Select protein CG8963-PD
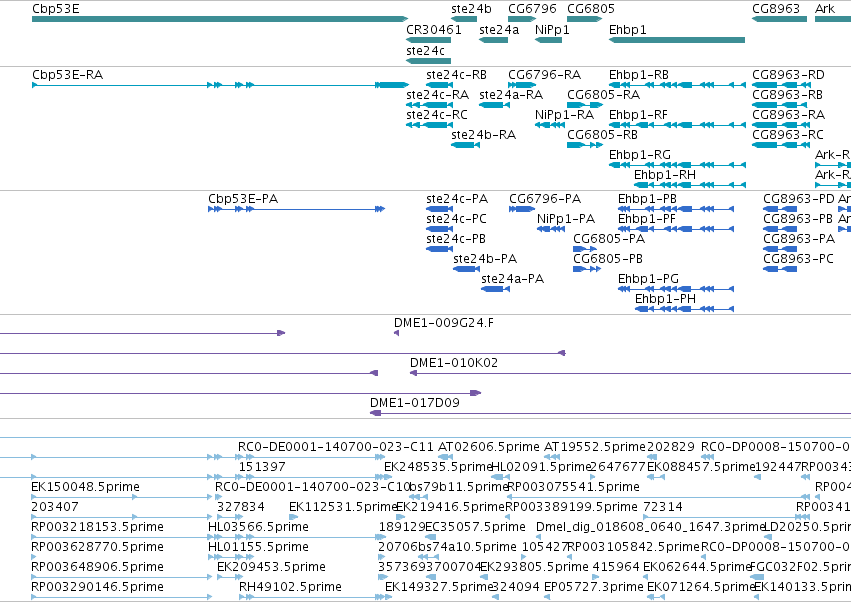851x602 pixels. [799, 199]
